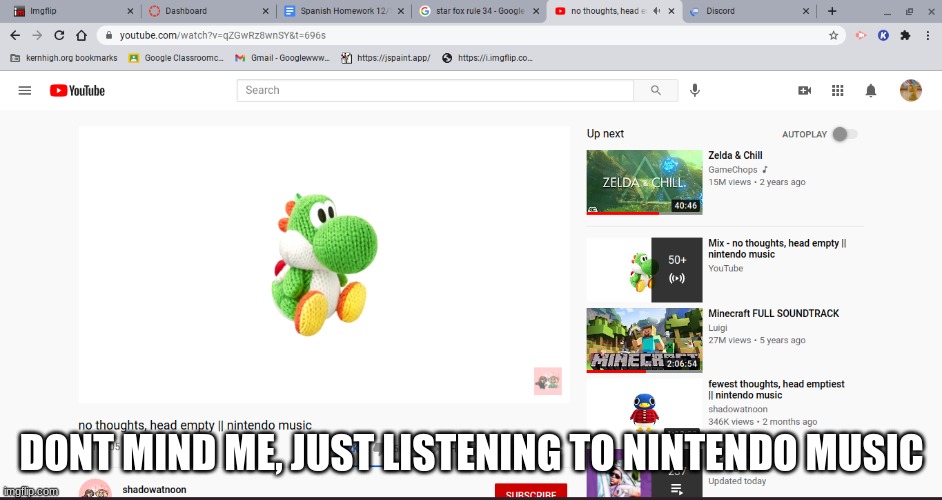
Task: Click the search magnifier button
Action: (x=655, y=90)
